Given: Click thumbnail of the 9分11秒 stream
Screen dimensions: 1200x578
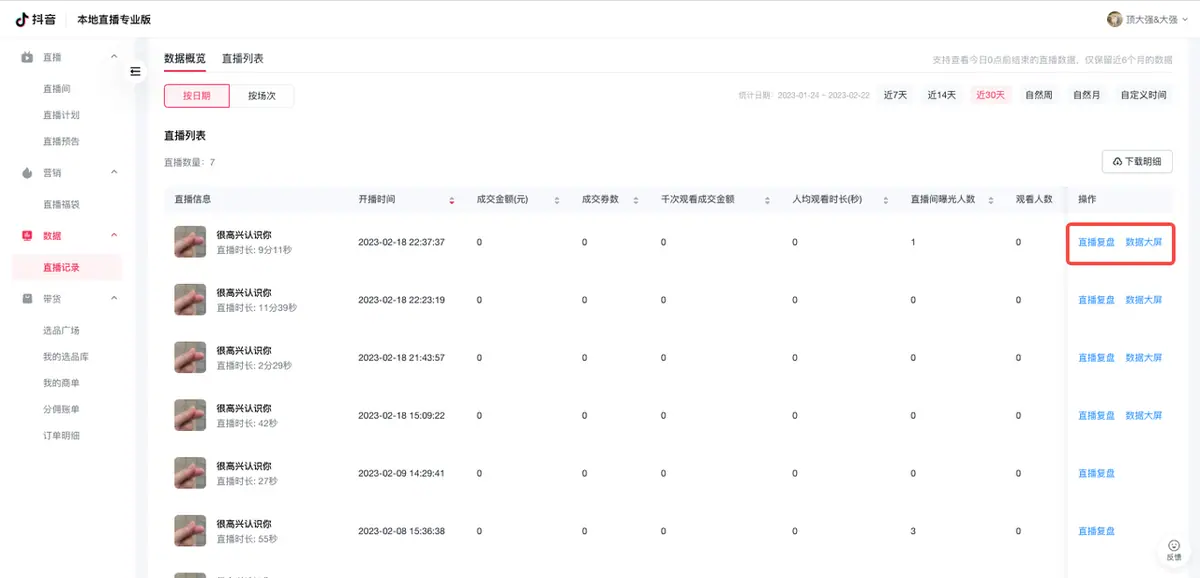Looking at the screenshot, I should [190, 242].
